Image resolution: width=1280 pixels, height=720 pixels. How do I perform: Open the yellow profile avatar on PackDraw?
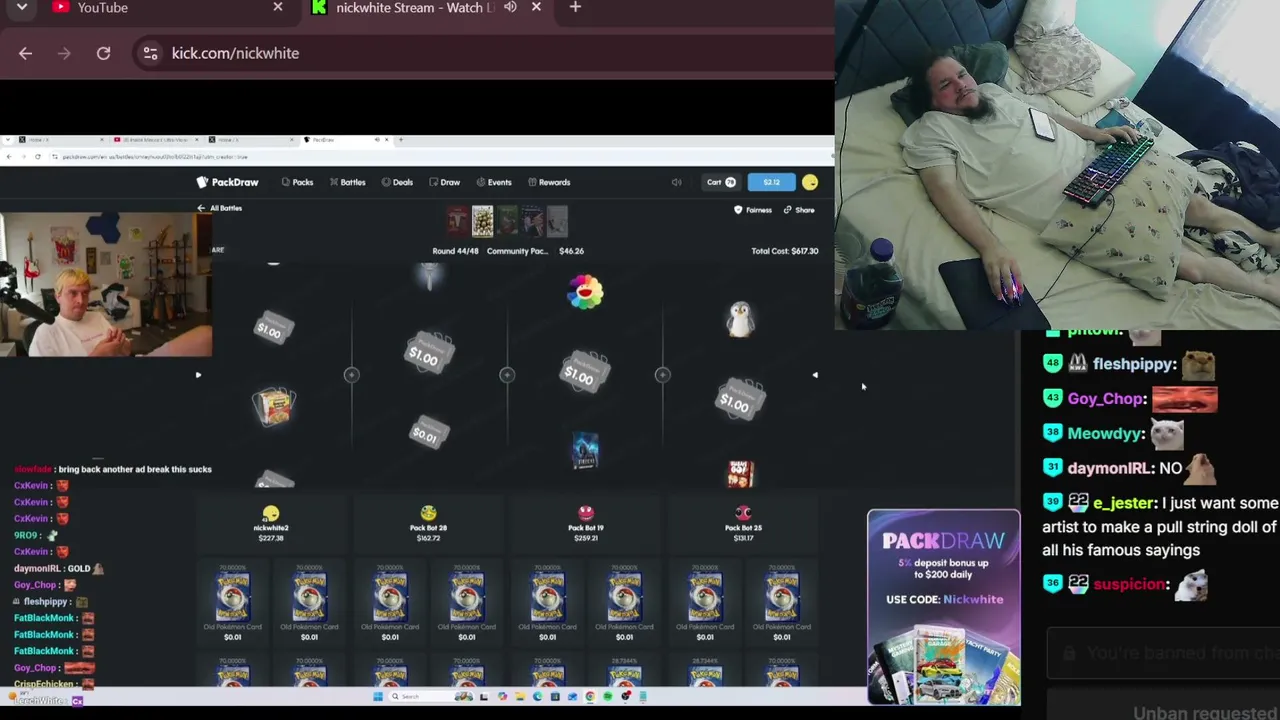click(x=810, y=182)
